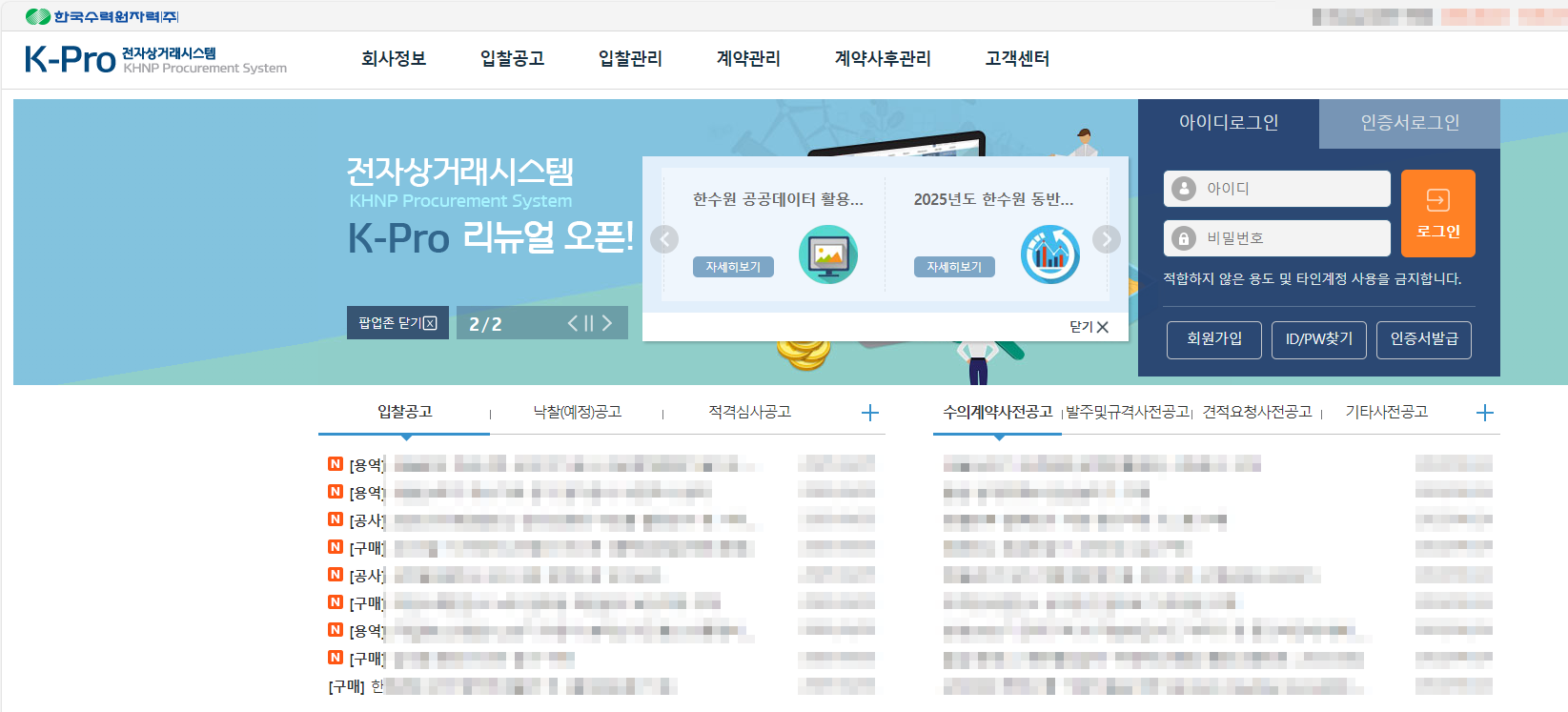Go to previous banner slide arrow
The width and height of the screenshot is (1568, 712).
click(573, 323)
